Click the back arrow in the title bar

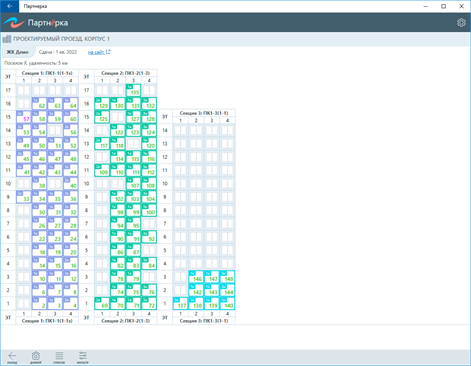10,6
